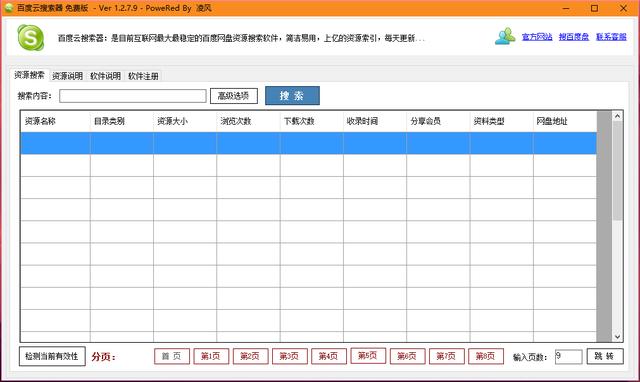Click the 跳转 jump button
The height and width of the screenshot is (382, 640).
[605, 356]
